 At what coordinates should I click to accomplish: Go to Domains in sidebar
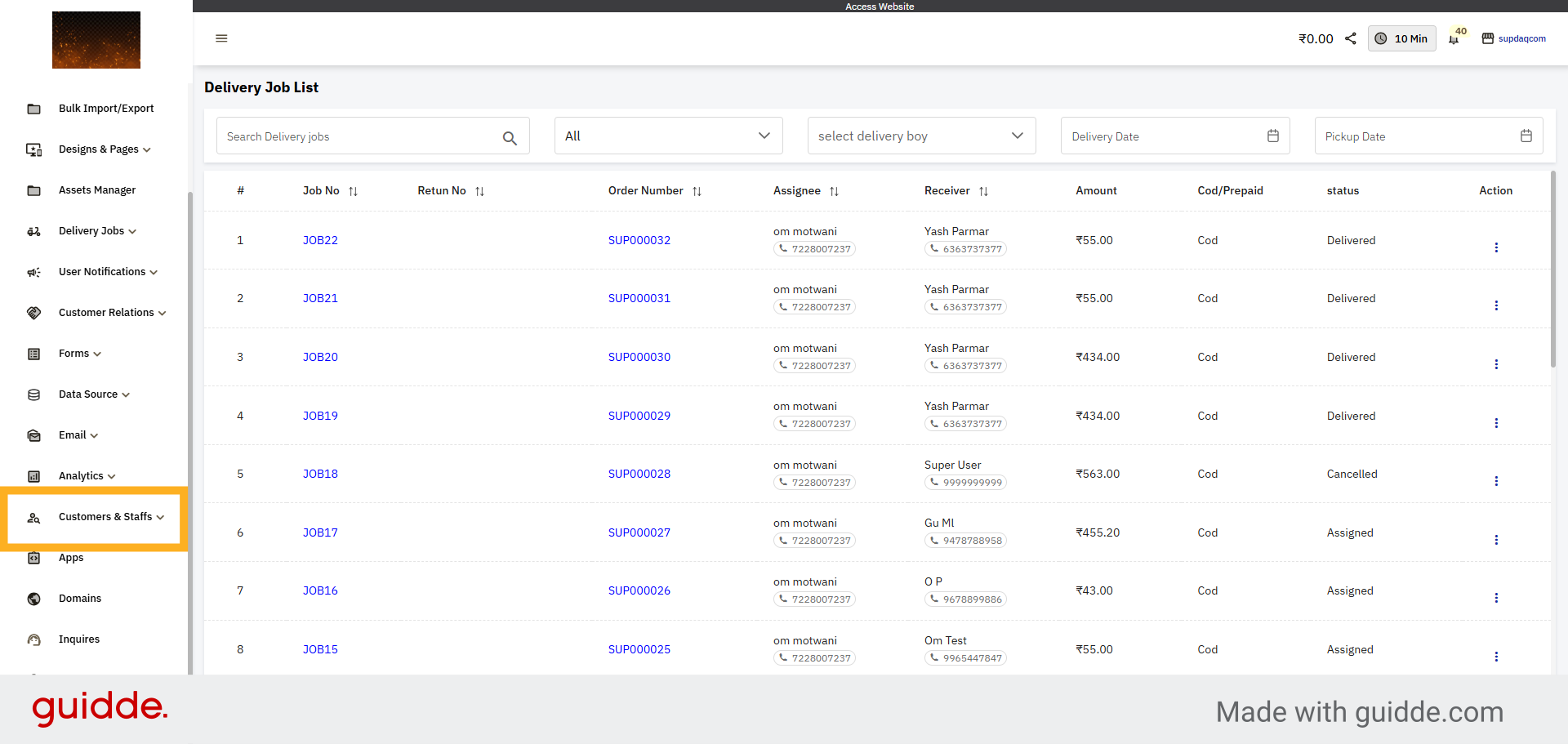coord(80,599)
